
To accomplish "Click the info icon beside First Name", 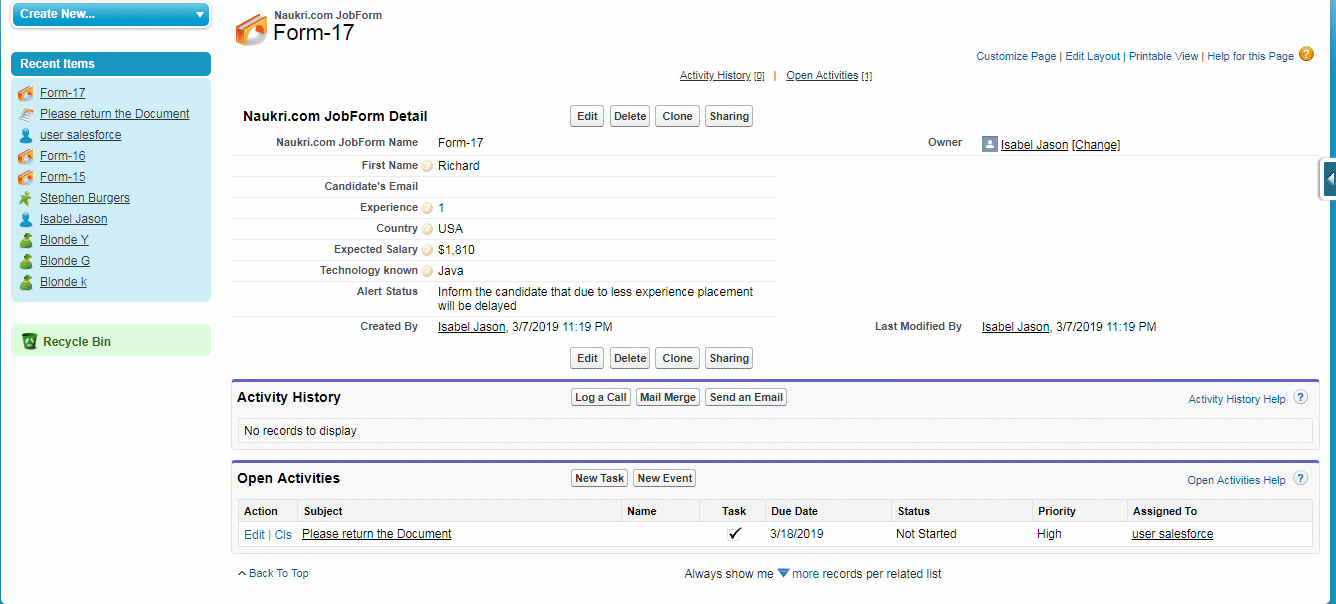I will [427, 166].
